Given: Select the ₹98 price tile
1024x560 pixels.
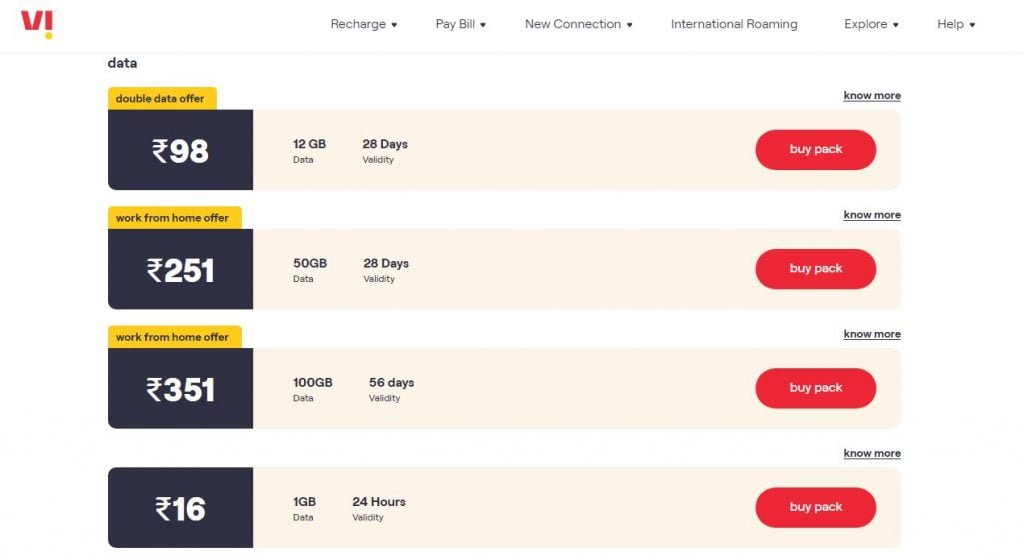Looking at the screenshot, I should point(180,150).
